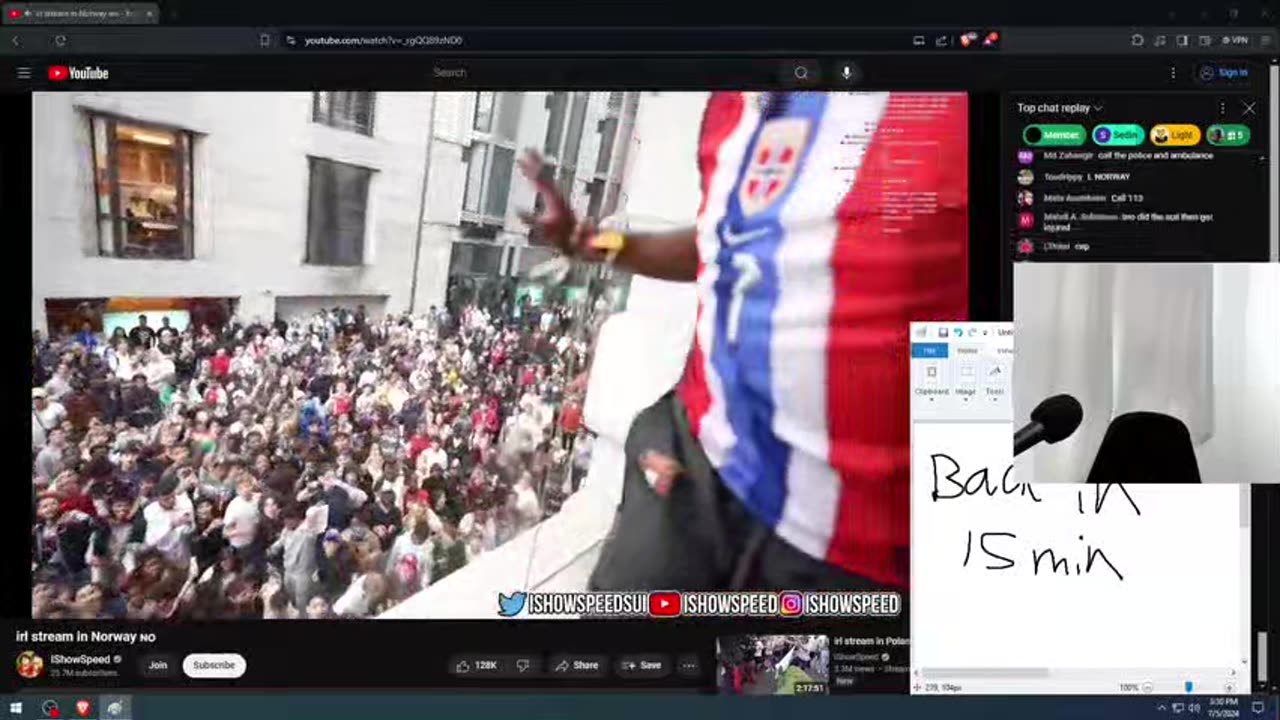
Task: Expand the Paint Tools group
Action: pyautogui.click(x=994, y=380)
